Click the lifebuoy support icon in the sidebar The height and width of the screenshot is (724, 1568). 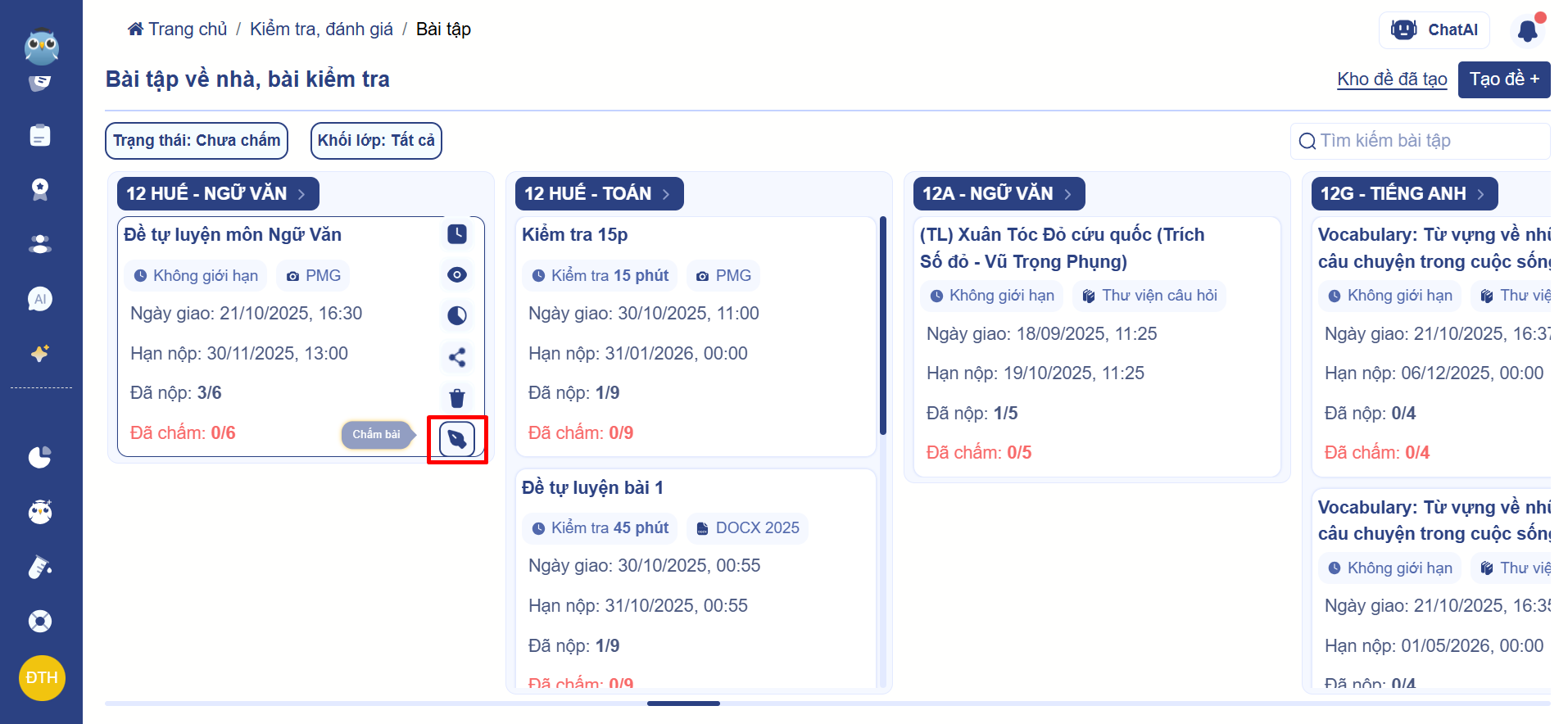pos(40,622)
